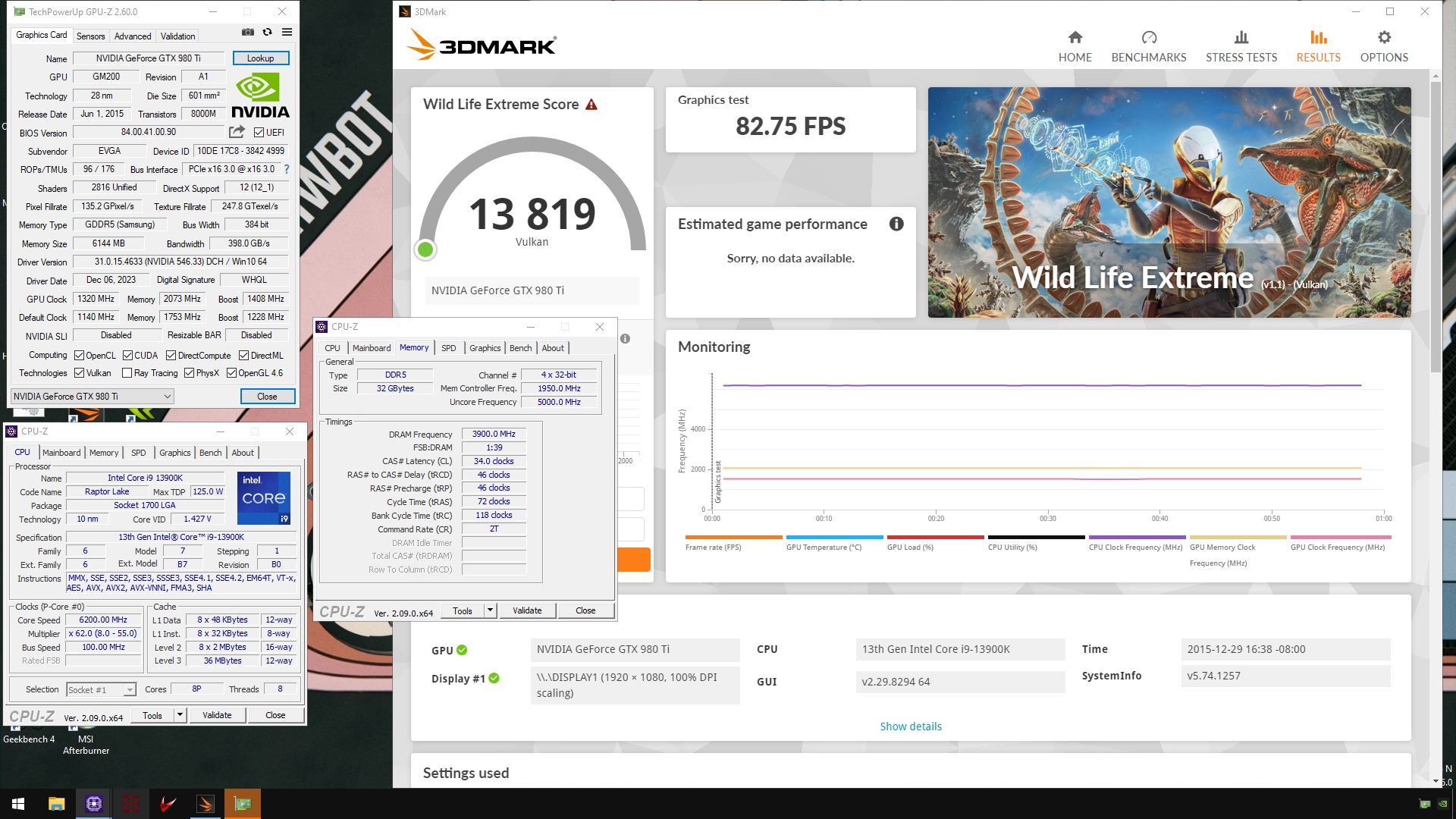Click the GPU-Z BIOS share/export icon
The width and height of the screenshot is (1456, 819).
(237, 132)
